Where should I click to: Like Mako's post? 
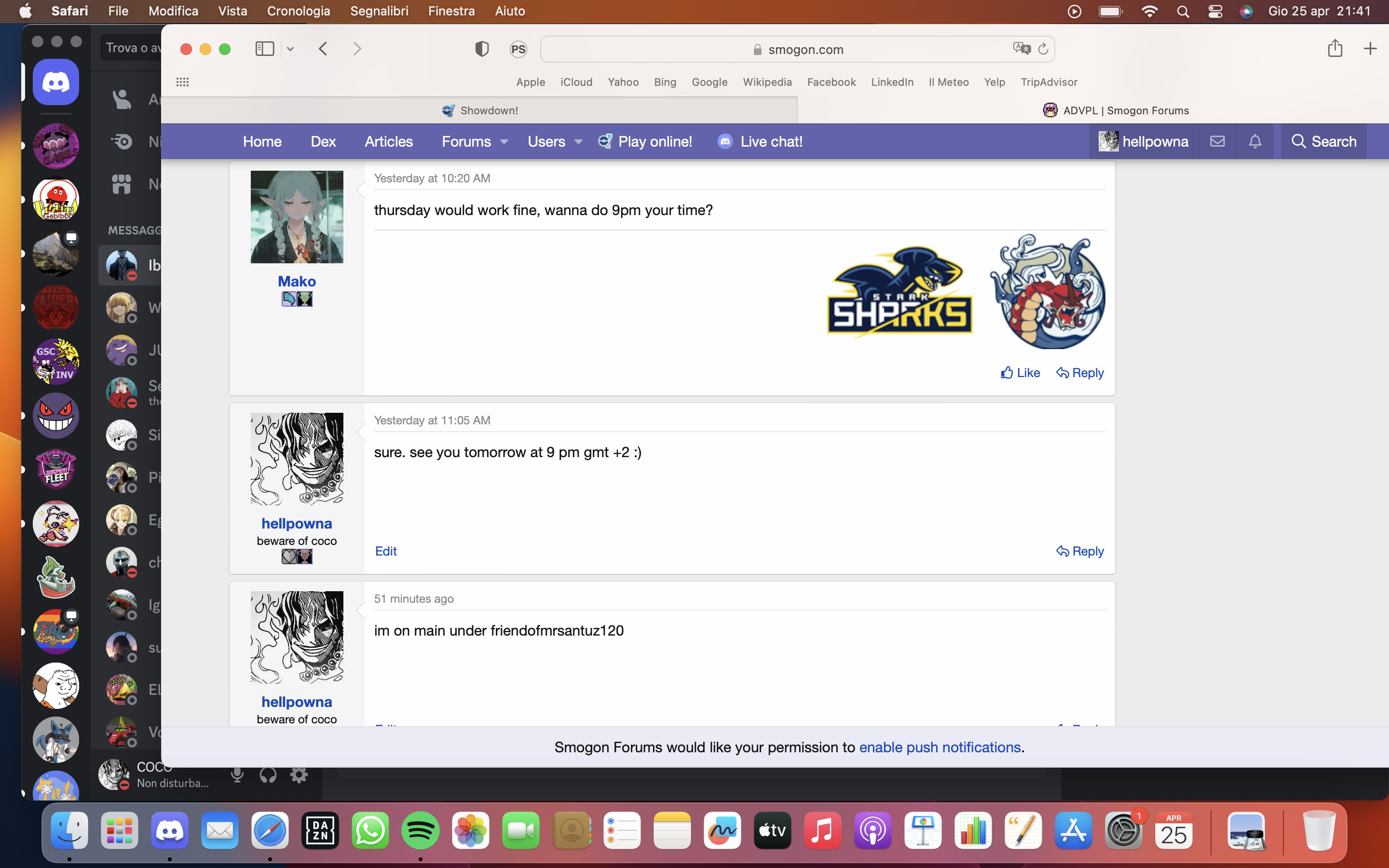pos(1020,373)
